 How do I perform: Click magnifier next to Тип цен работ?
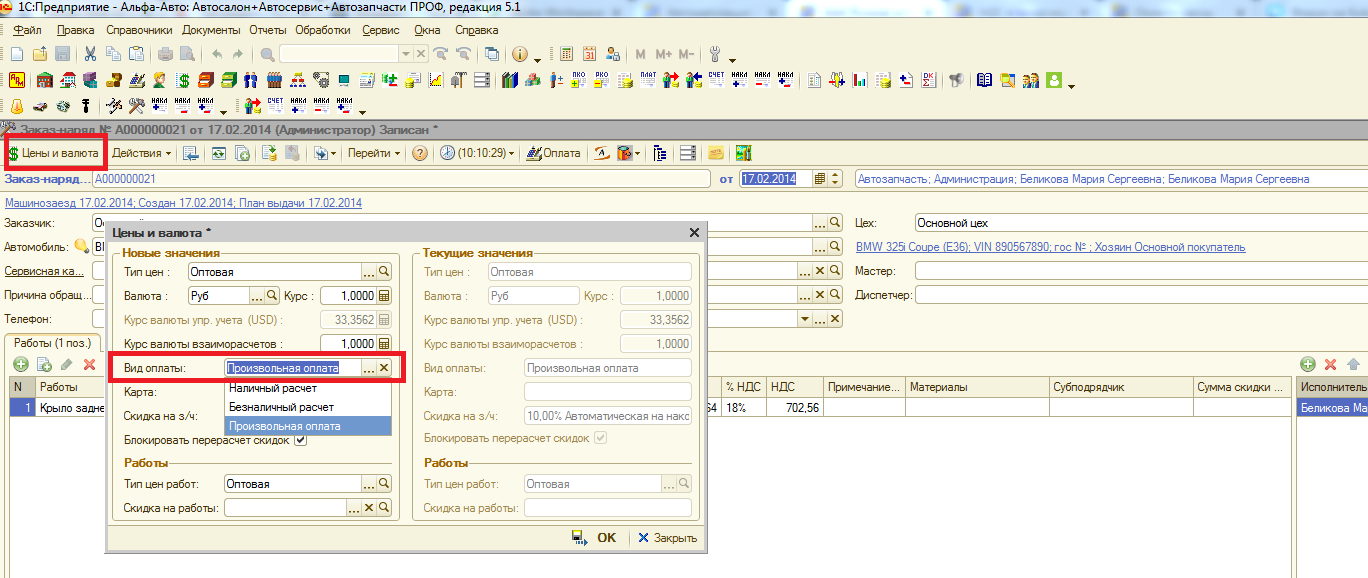pyautogui.click(x=383, y=484)
